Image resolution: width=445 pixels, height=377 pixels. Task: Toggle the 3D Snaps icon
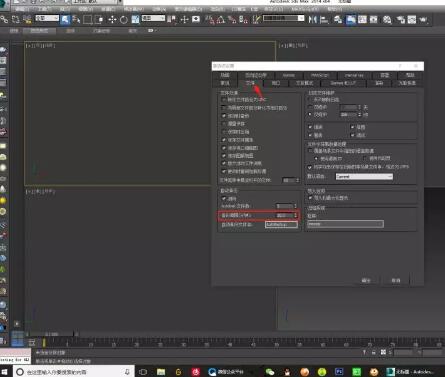click(x=210, y=20)
